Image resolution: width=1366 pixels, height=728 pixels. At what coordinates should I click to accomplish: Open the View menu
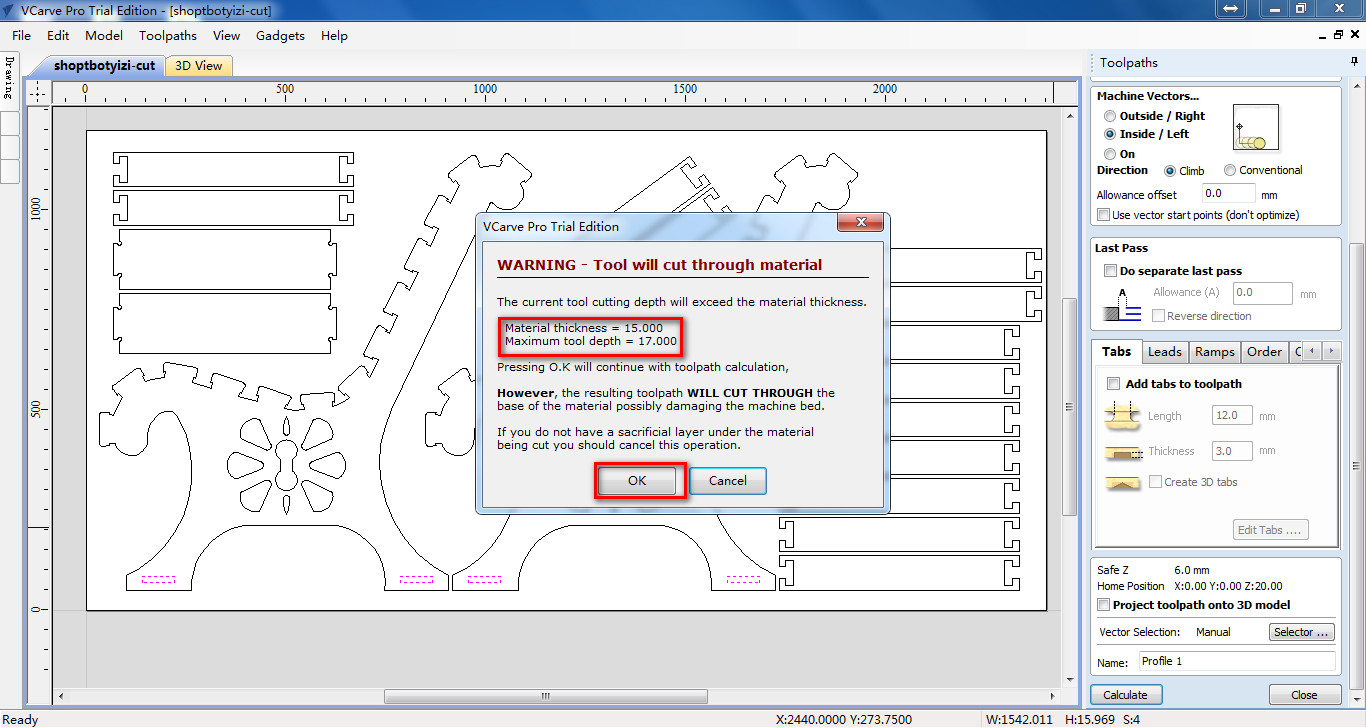click(227, 35)
